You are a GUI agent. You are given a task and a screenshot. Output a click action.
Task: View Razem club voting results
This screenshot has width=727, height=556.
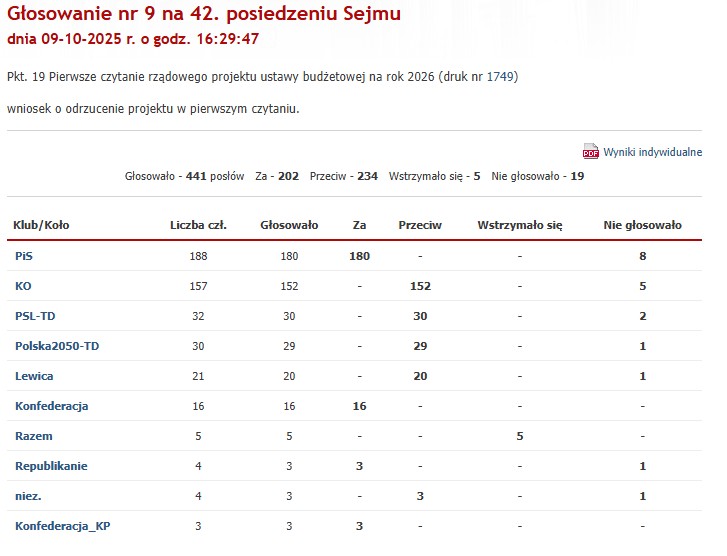(x=34, y=436)
